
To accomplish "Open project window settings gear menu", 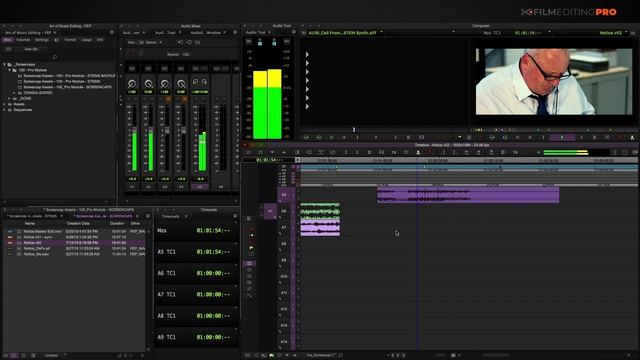I will click(x=111, y=33).
